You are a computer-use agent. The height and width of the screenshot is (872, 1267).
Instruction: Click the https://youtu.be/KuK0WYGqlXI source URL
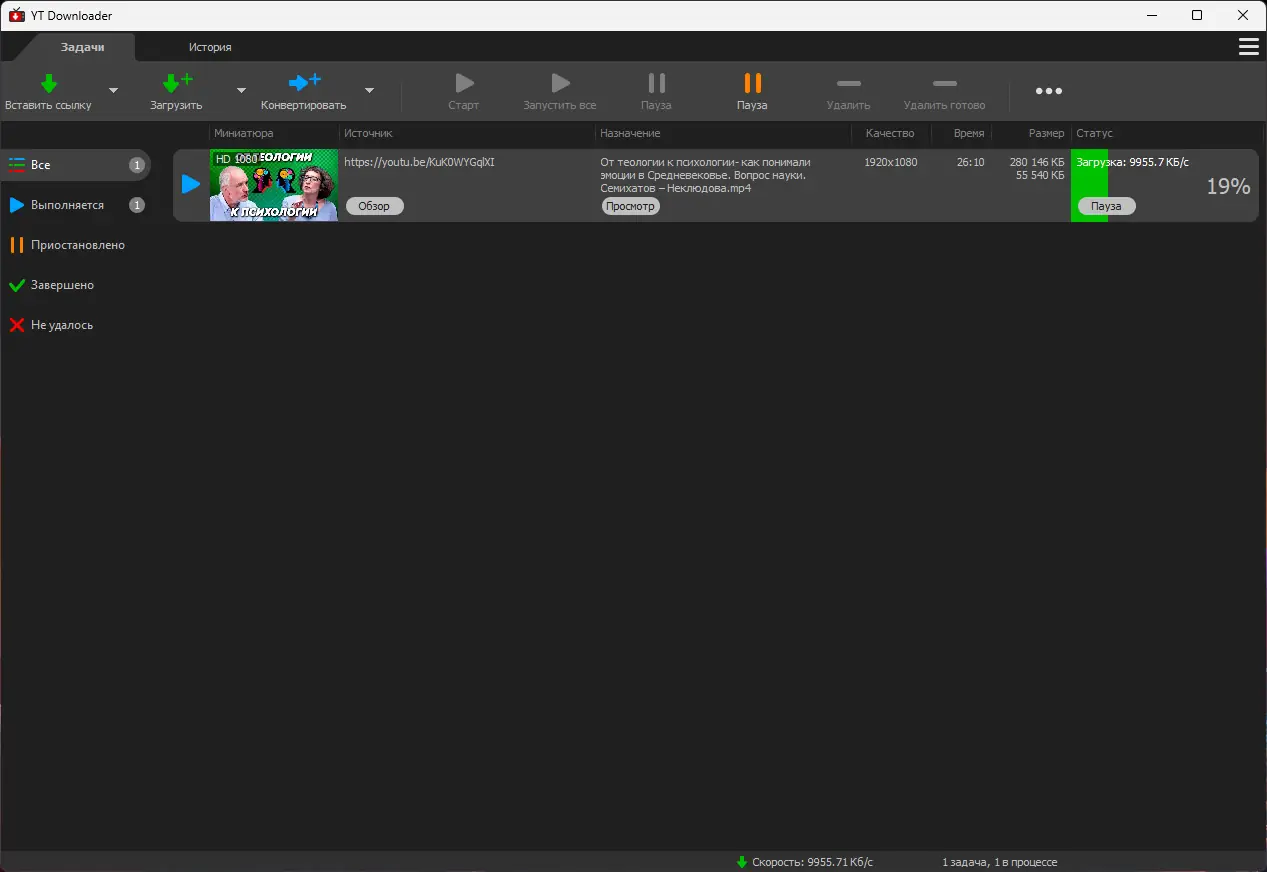coord(419,162)
